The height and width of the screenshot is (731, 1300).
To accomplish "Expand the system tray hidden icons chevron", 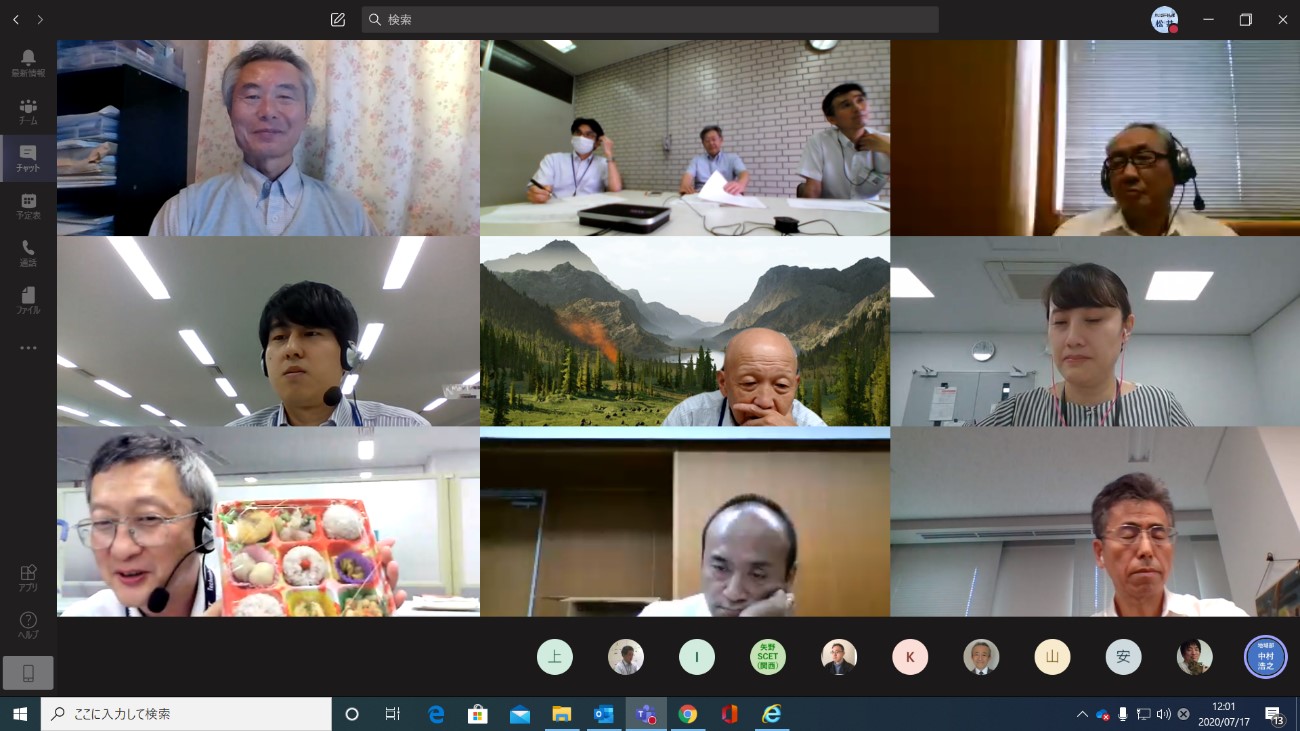I will (1082, 714).
